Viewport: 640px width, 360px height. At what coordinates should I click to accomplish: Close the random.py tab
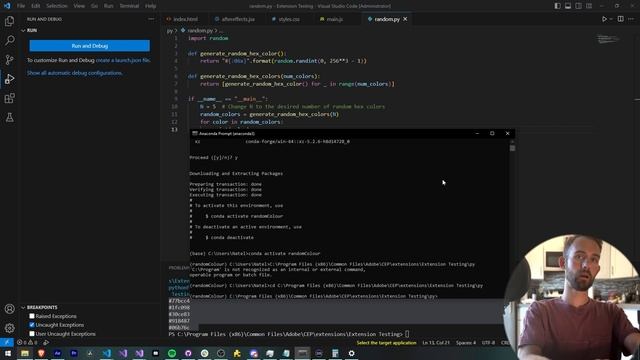coord(405,19)
